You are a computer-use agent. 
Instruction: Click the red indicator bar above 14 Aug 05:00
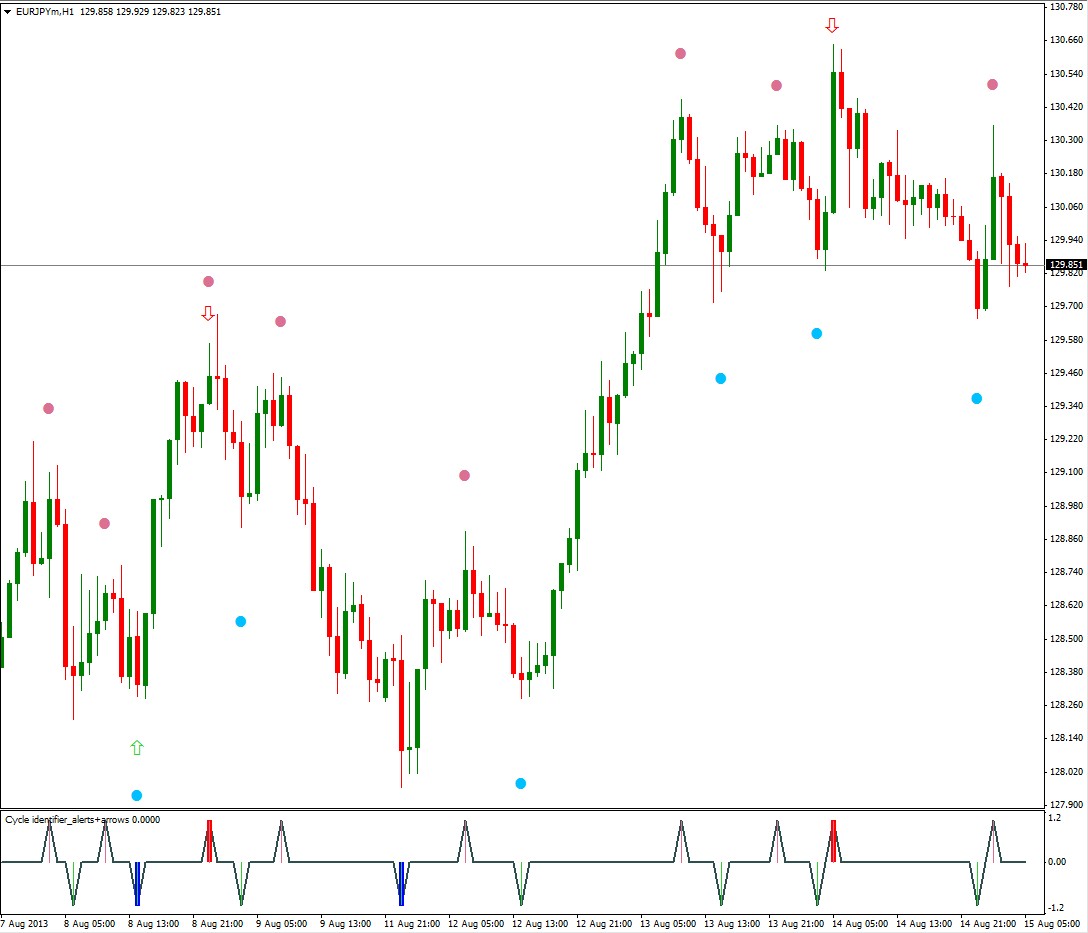pyautogui.click(x=833, y=841)
